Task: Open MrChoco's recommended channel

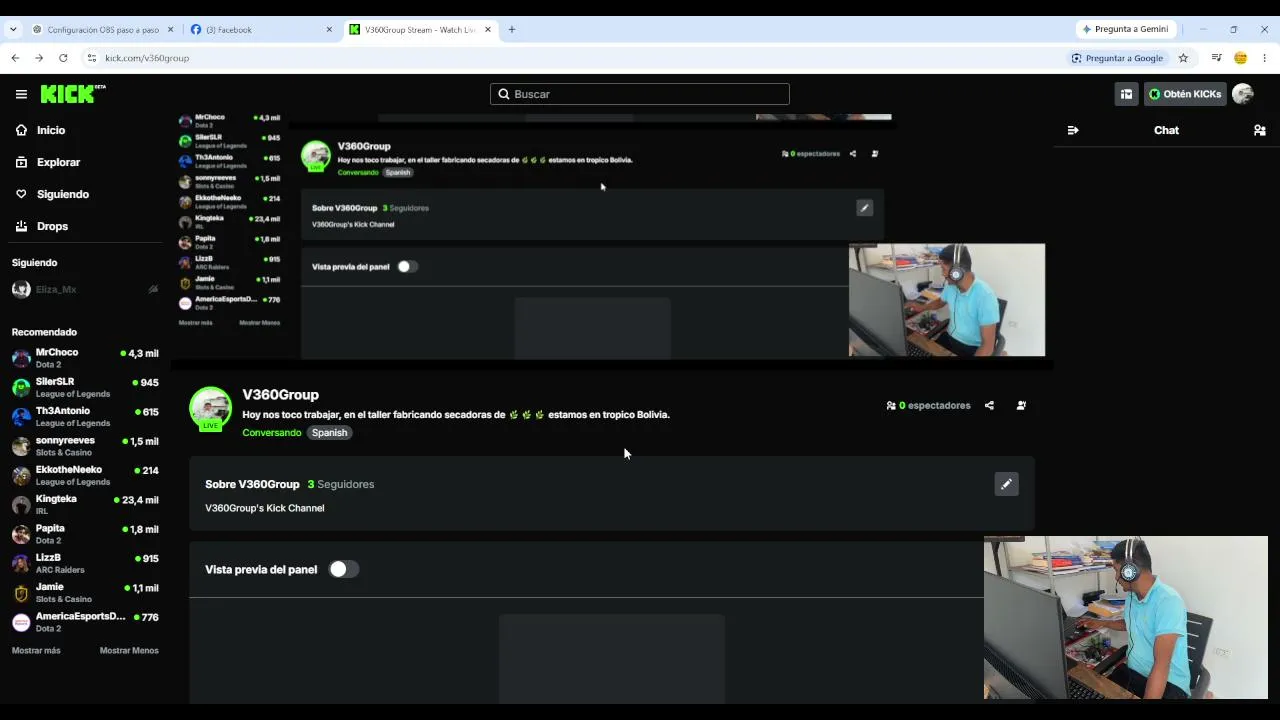Action: pos(85,358)
